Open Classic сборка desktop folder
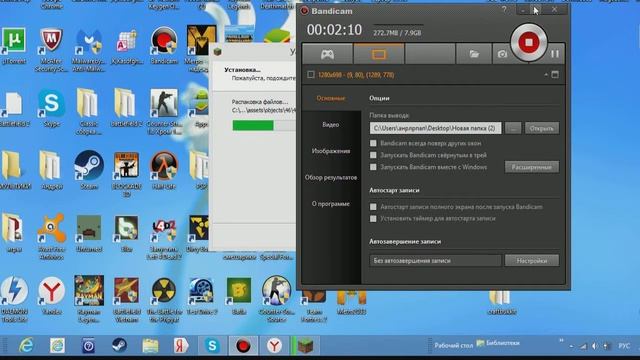 point(89,110)
